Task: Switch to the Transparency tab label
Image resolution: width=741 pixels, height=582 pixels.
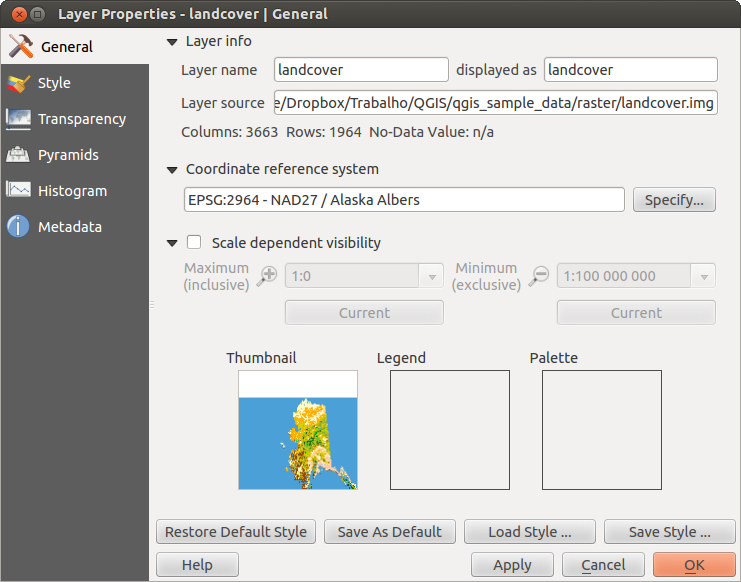Action: [82, 119]
